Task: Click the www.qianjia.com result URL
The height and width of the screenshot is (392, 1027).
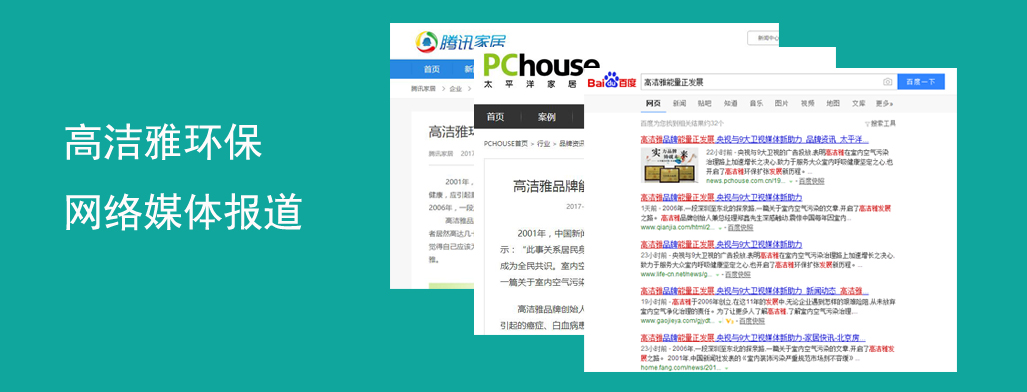Action: coord(677,227)
